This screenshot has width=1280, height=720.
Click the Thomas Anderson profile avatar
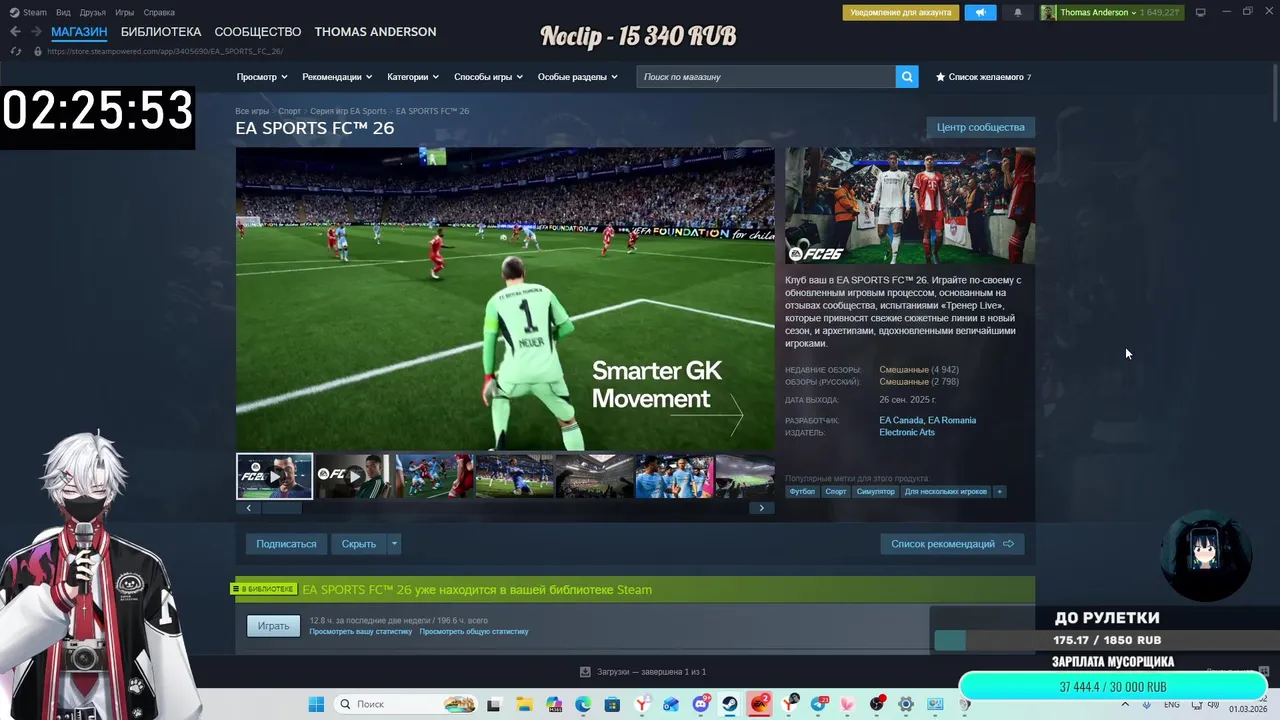point(1048,13)
